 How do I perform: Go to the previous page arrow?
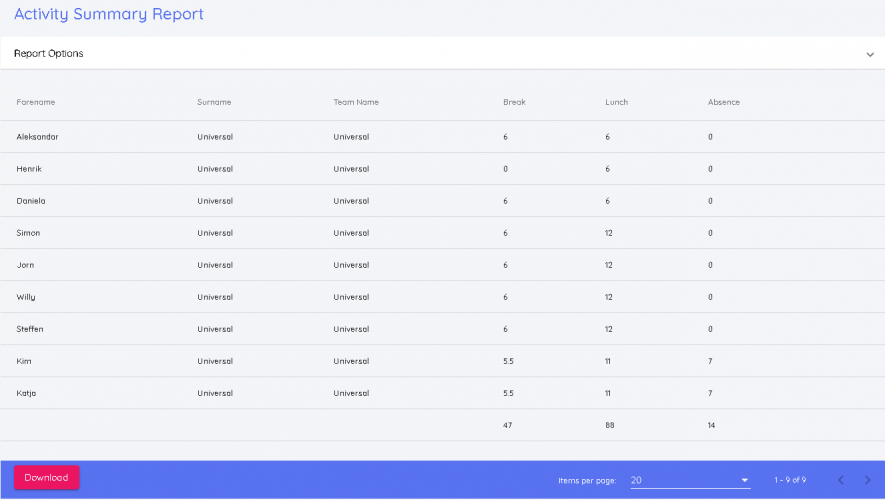tap(841, 480)
